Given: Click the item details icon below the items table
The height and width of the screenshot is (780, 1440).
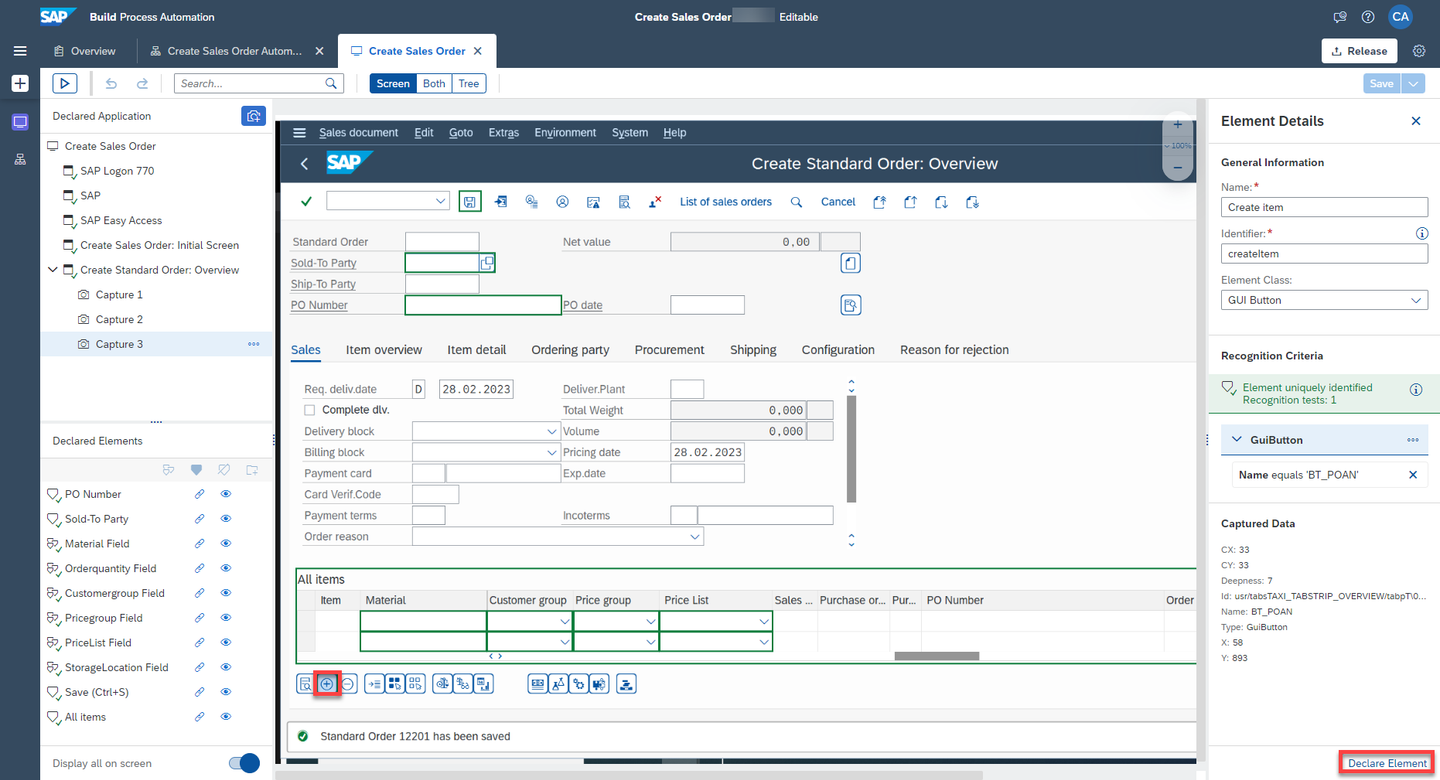Looking at the screenshot, I should [306, 684].
